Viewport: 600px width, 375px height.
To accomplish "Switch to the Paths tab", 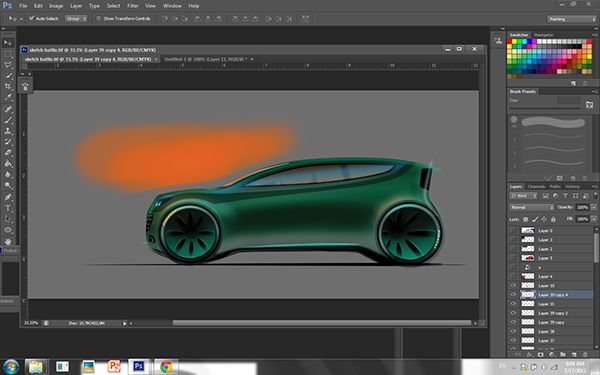I will tap(555, 187).
